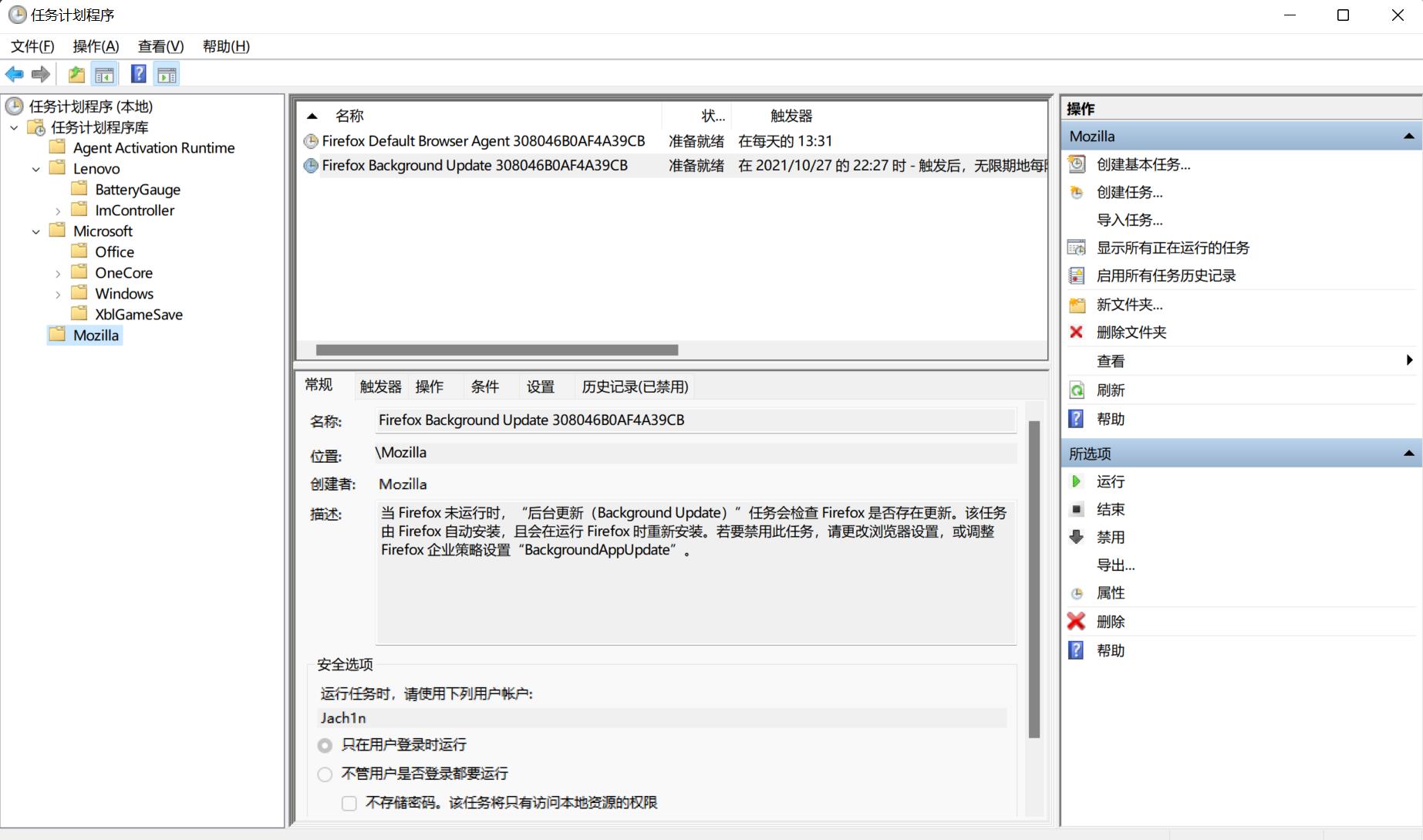The height and width of the screenshot is (840, 1423).
Task: Click the 帮助 icon under Mozilla section
Action: point(1077,419)
